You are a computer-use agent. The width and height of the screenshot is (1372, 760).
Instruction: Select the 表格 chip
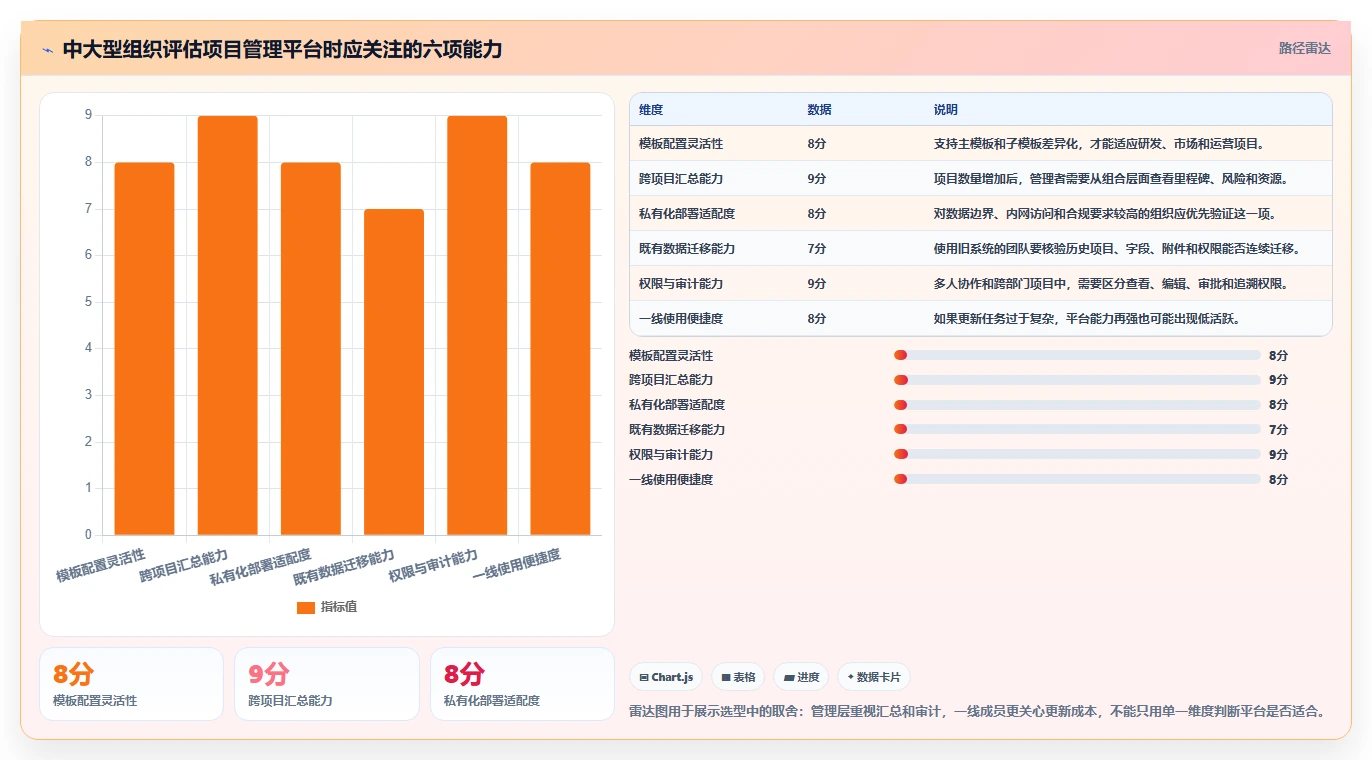(x=737, y=677)
